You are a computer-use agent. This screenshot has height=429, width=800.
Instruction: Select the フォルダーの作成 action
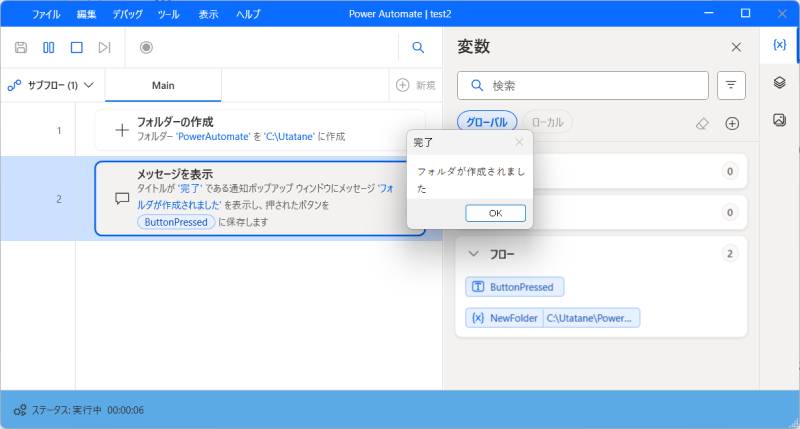[260, 130]
